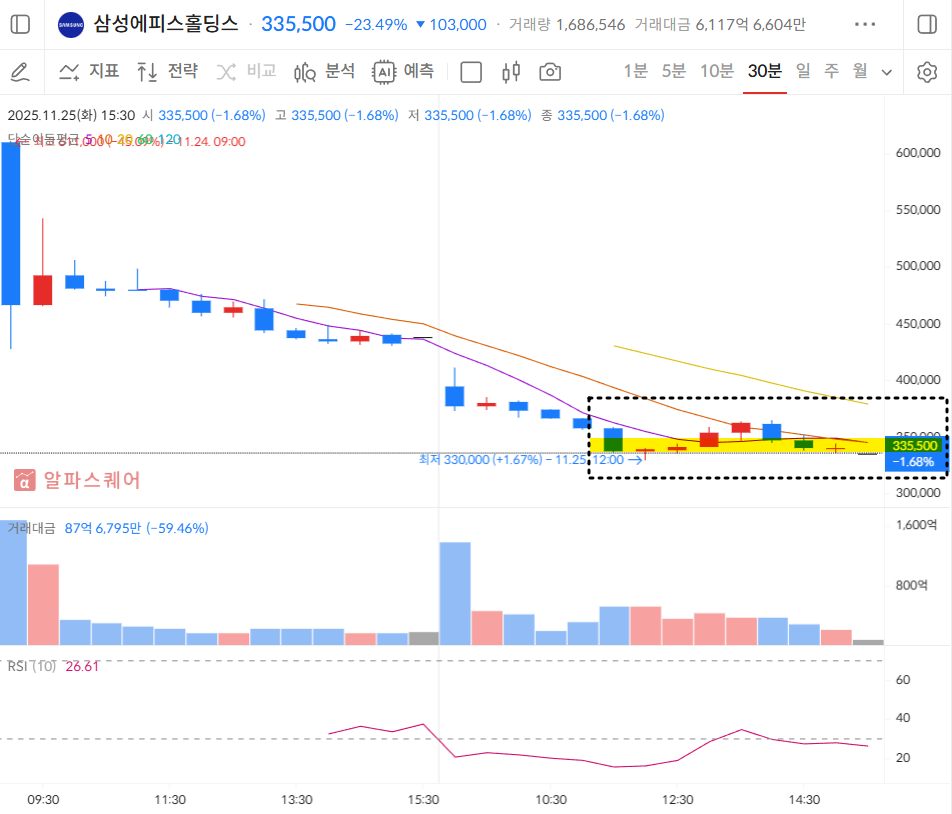Click the 알파스퀘어 logo link

(x=77, y=480)
